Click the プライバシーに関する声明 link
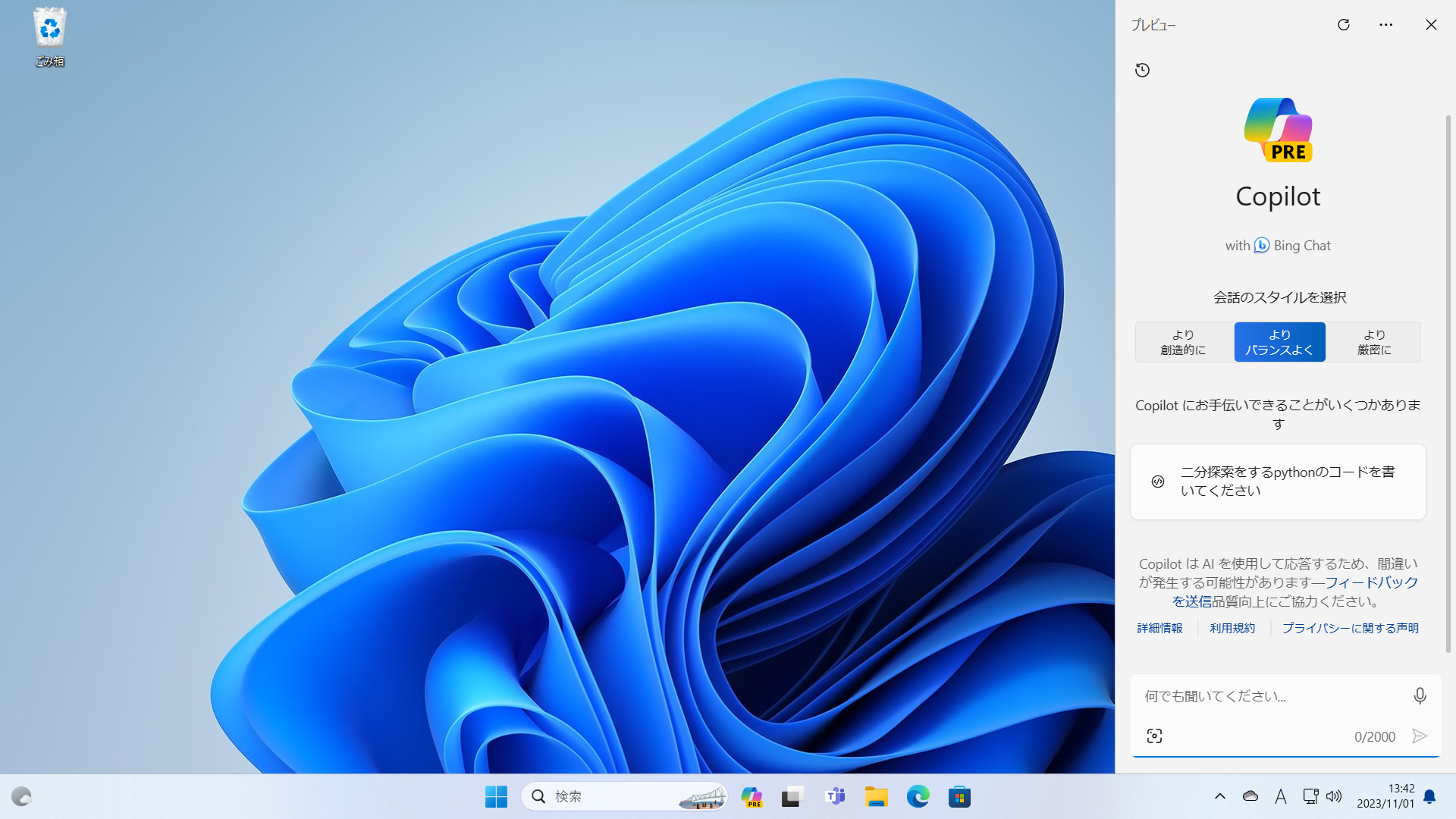 1350,627
